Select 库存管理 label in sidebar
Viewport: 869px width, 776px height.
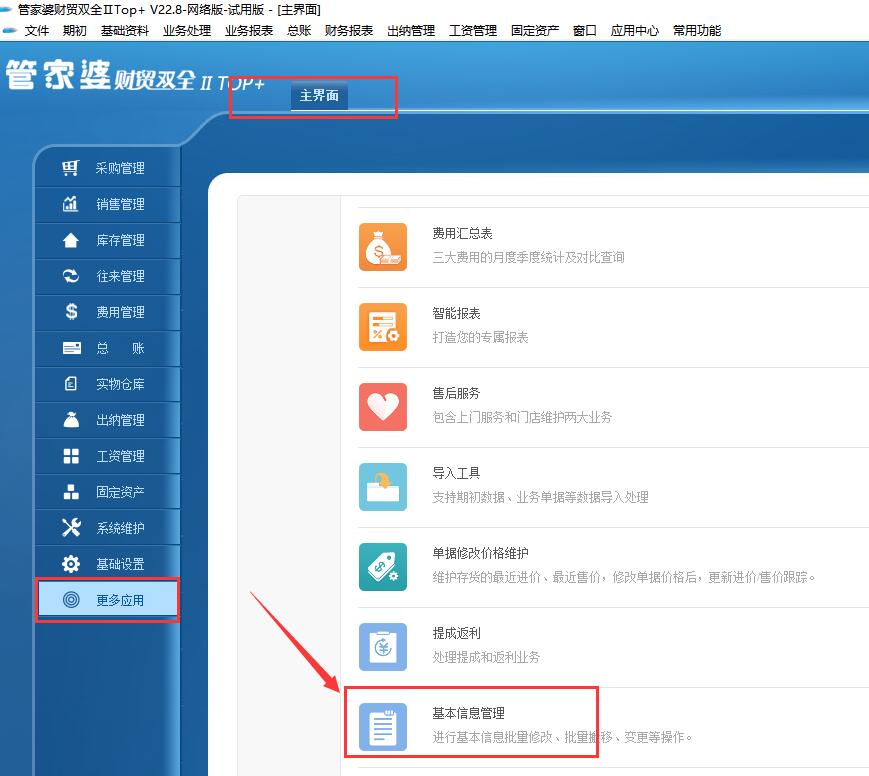[120, 240]
